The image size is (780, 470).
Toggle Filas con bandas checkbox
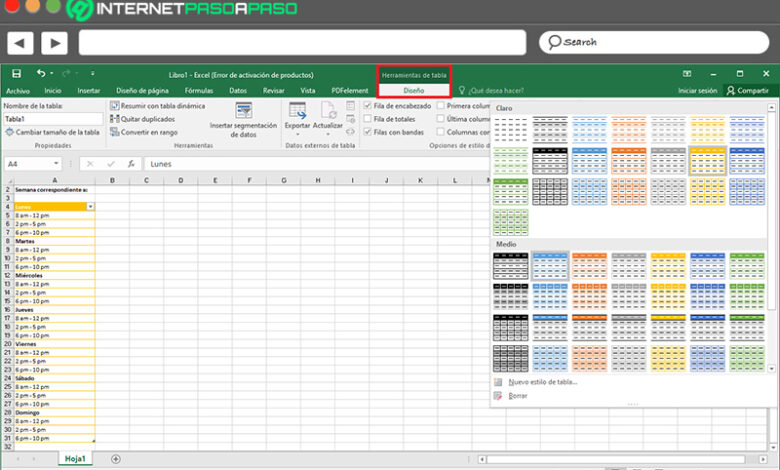pos(367,132)
